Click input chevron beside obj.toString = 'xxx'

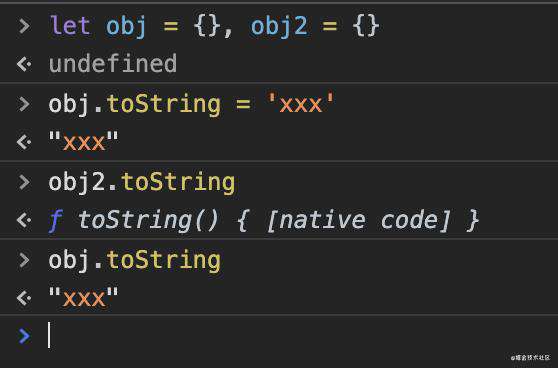(24, 104)
